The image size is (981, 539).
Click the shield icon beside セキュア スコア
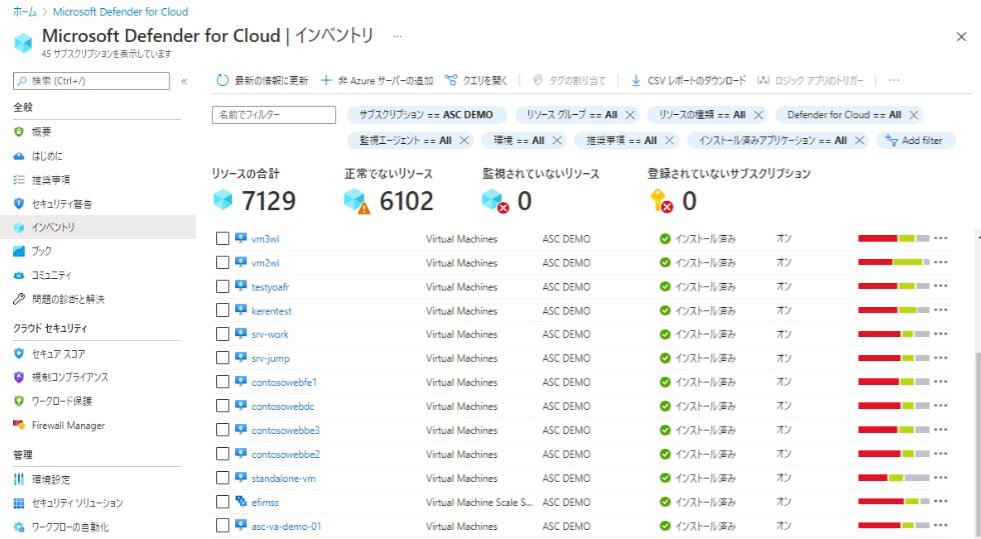[x=19, y=354]
